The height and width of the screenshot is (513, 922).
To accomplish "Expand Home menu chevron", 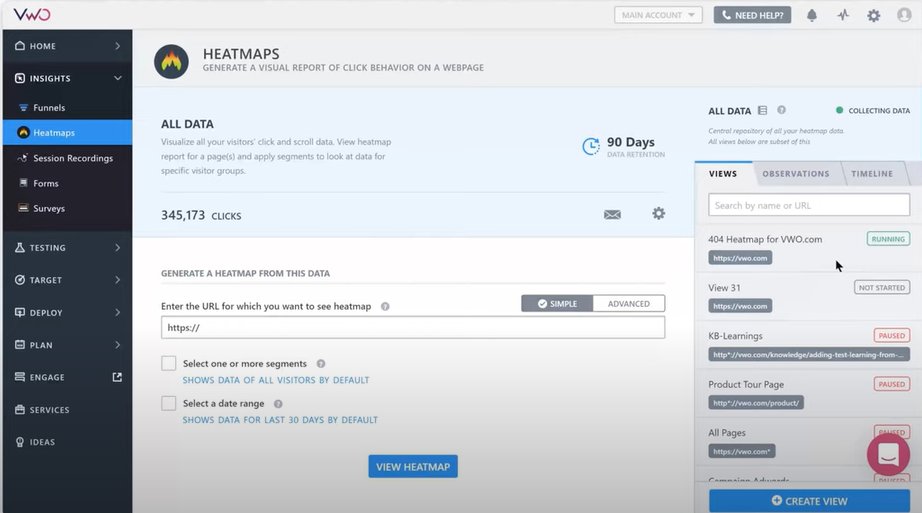I will (x=118, y=46).
